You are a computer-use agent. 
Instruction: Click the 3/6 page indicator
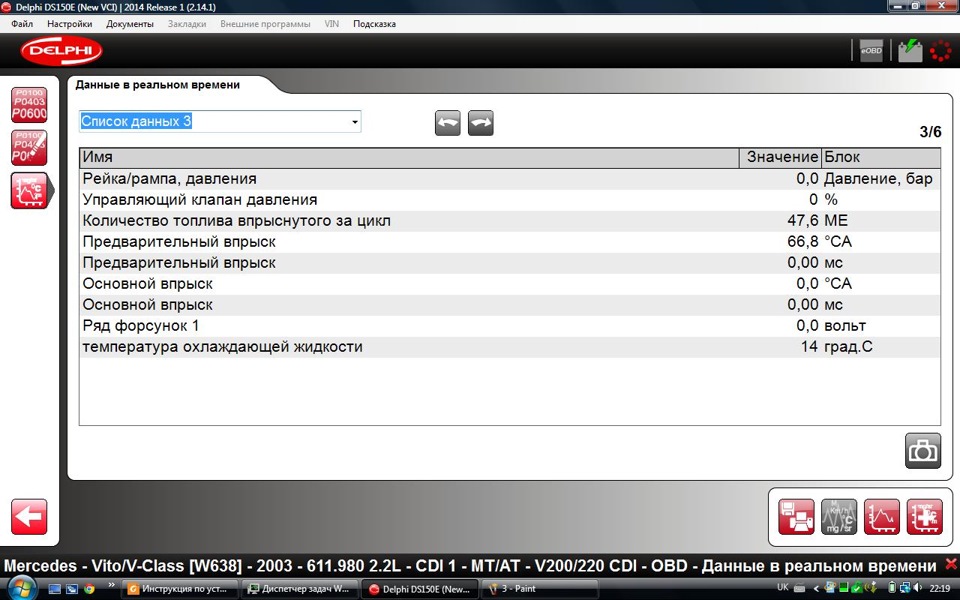click(931, 132)
